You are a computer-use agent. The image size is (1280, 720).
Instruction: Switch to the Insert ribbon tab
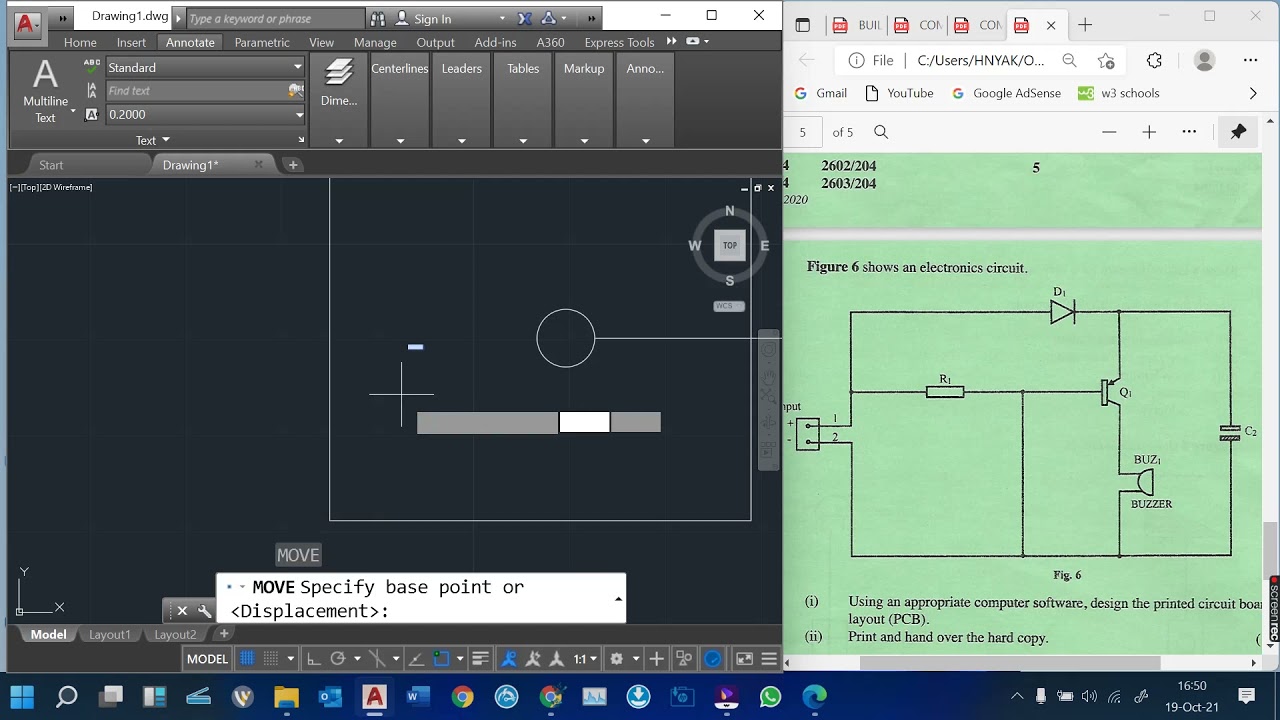pyautogui.click(x=131, y=42)
